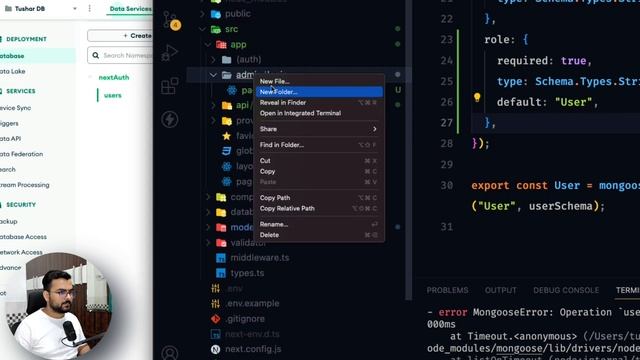Click the middleware.ts TypeScript file icon

pos(221,258)
